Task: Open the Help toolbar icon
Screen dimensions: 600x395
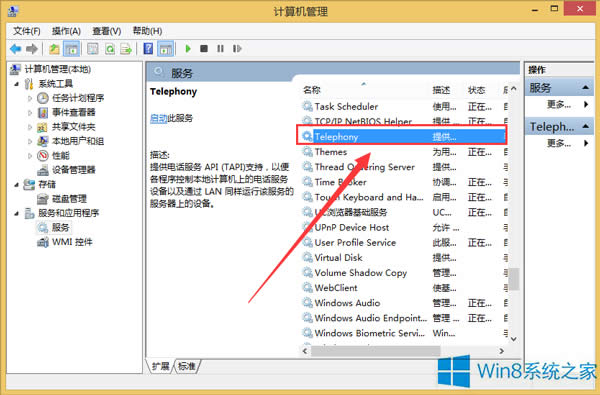Action: pyautogui.click(x=148, y=49)
